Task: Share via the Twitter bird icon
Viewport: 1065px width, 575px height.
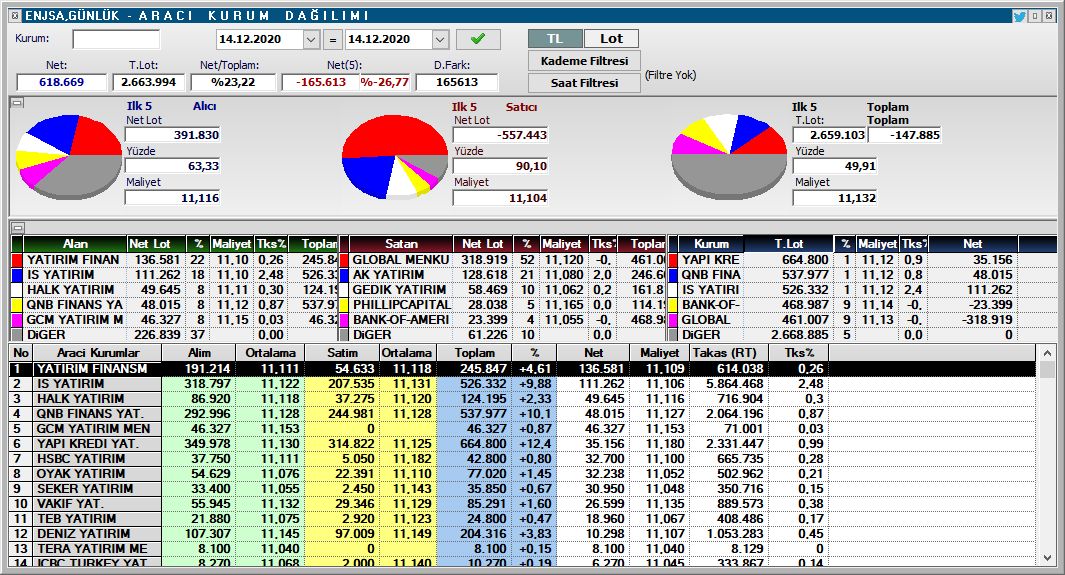Action: pyautogui.click(x=1019, y=16)
